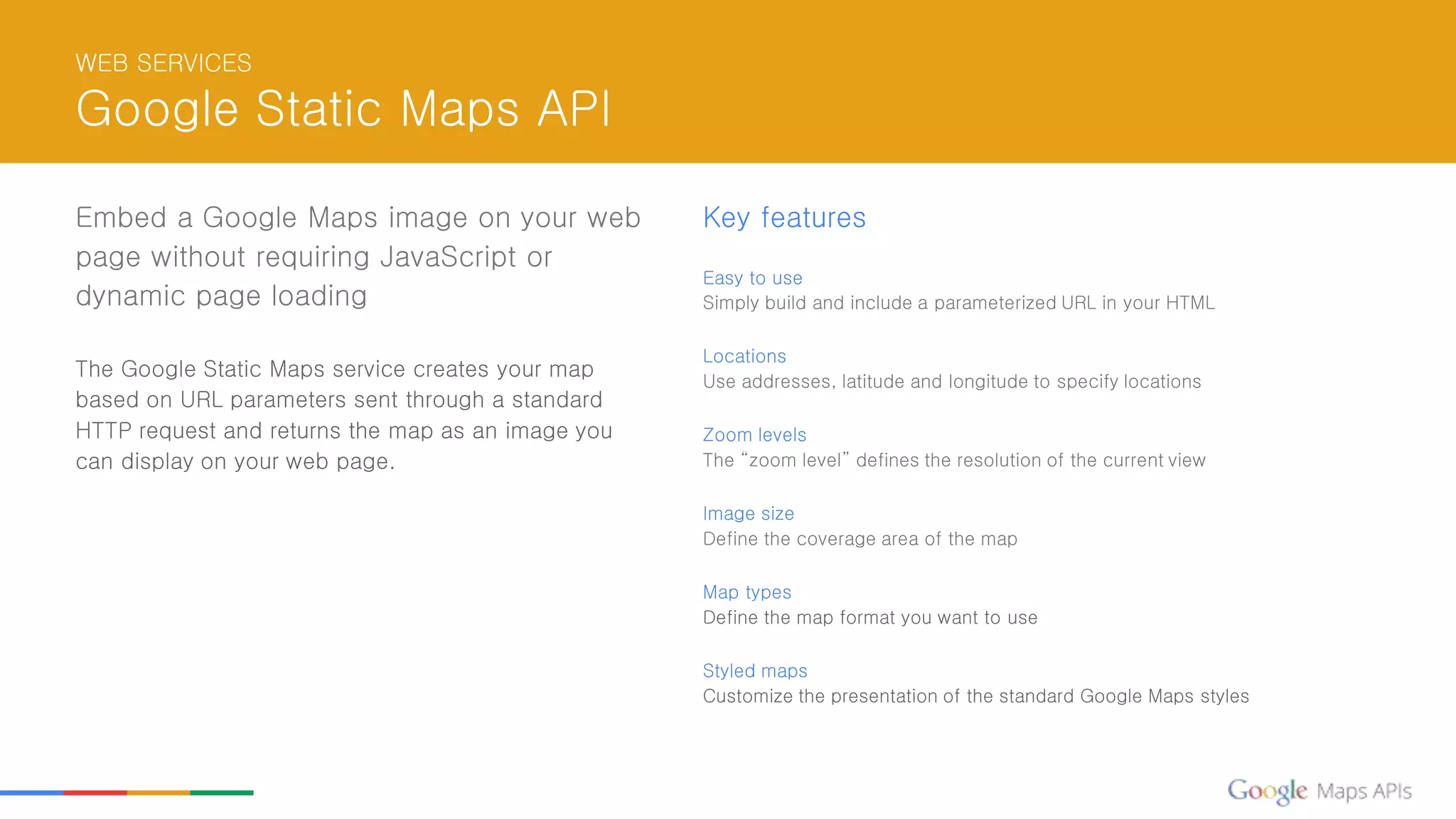Click the 'Google Static Maps API' title

[x=343, y=109]
